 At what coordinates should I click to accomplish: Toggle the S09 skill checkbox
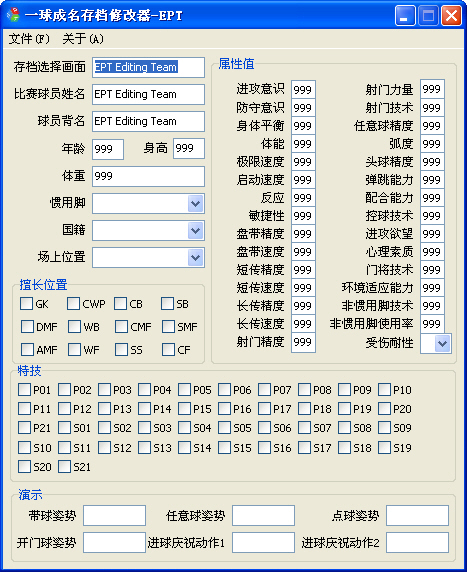pyautogui.click(x=384, y=428)
